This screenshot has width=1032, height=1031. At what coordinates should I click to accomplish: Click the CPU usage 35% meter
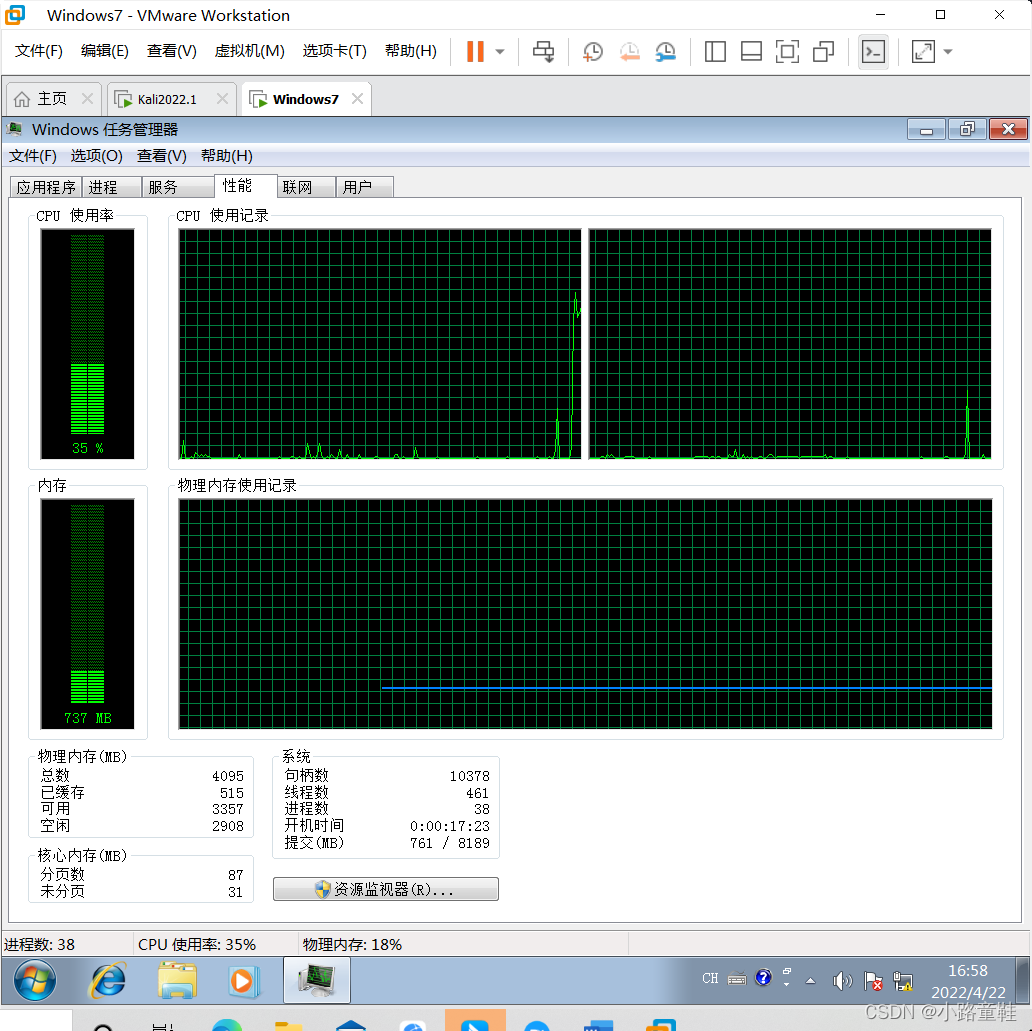88,344
